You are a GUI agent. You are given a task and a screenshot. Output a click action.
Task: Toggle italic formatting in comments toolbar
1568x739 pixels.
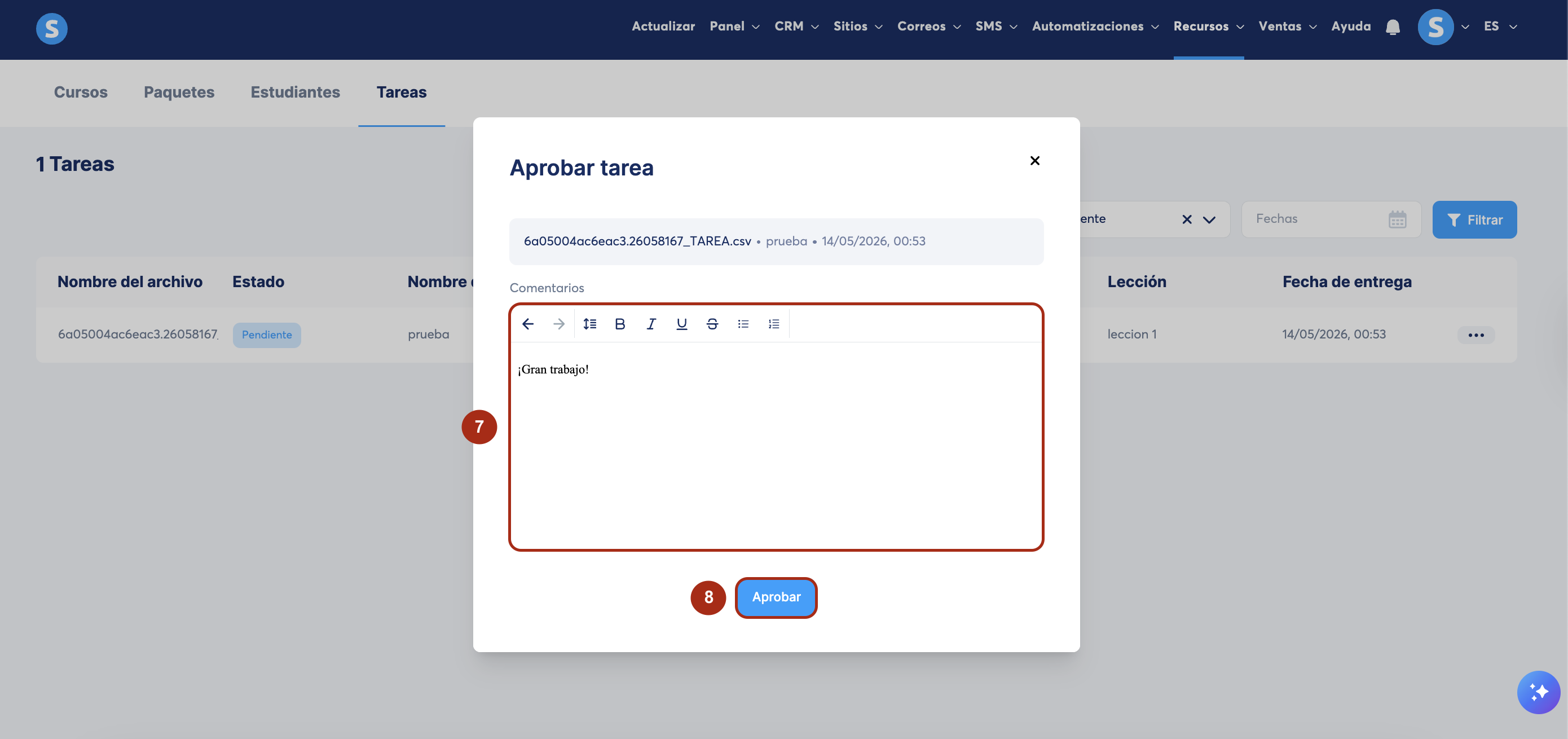[x=651, y=324]
